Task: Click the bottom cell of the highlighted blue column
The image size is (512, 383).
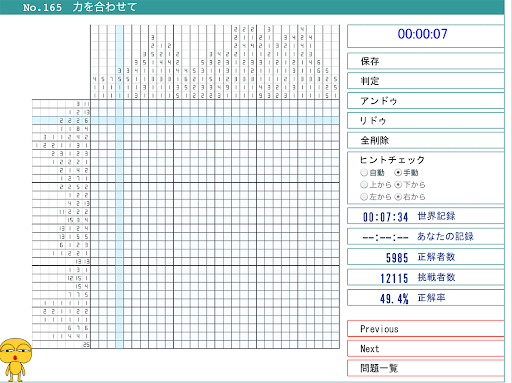Action: [x=119, y=345]
